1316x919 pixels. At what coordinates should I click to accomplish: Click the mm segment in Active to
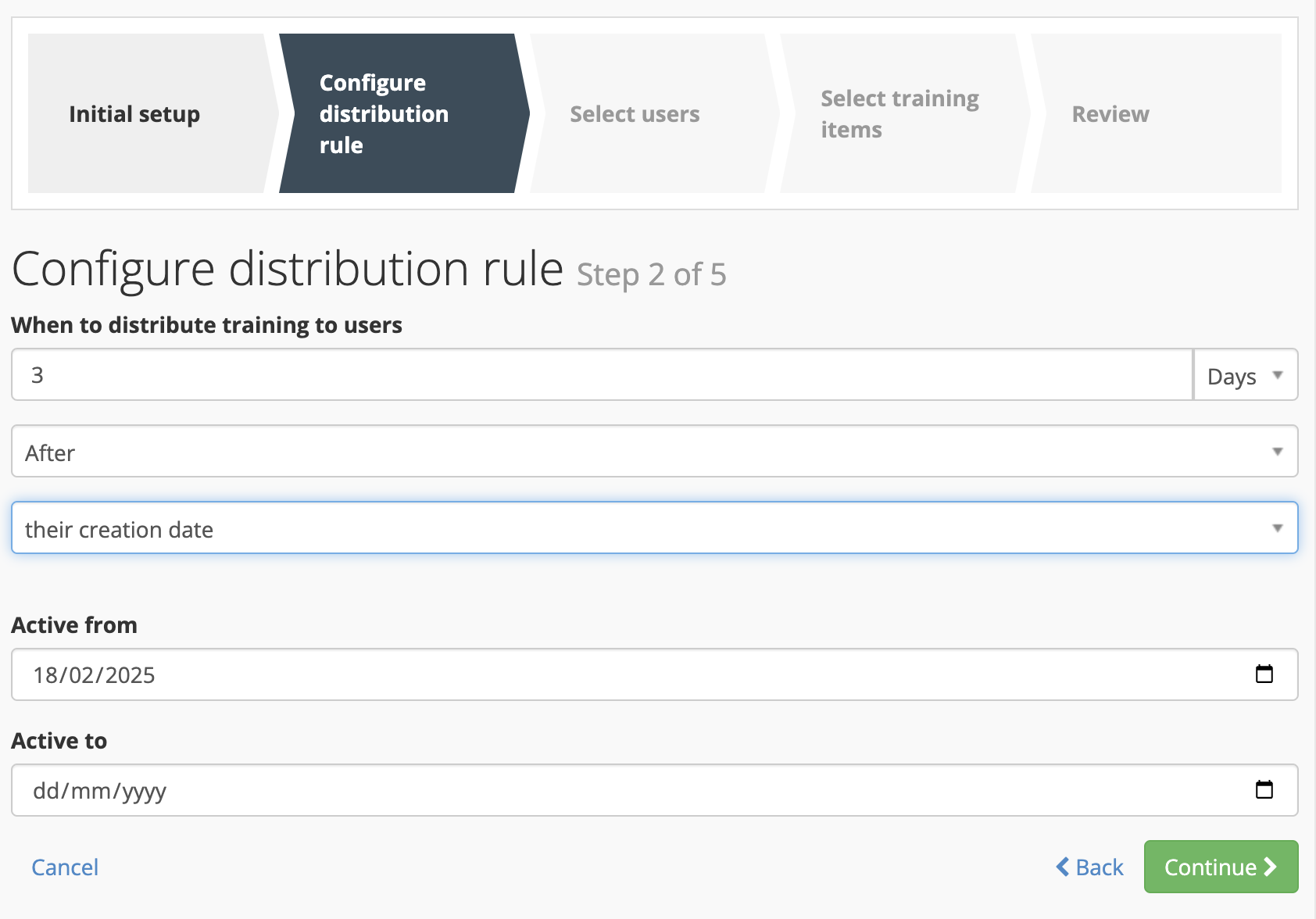click(x=91, y=791)
